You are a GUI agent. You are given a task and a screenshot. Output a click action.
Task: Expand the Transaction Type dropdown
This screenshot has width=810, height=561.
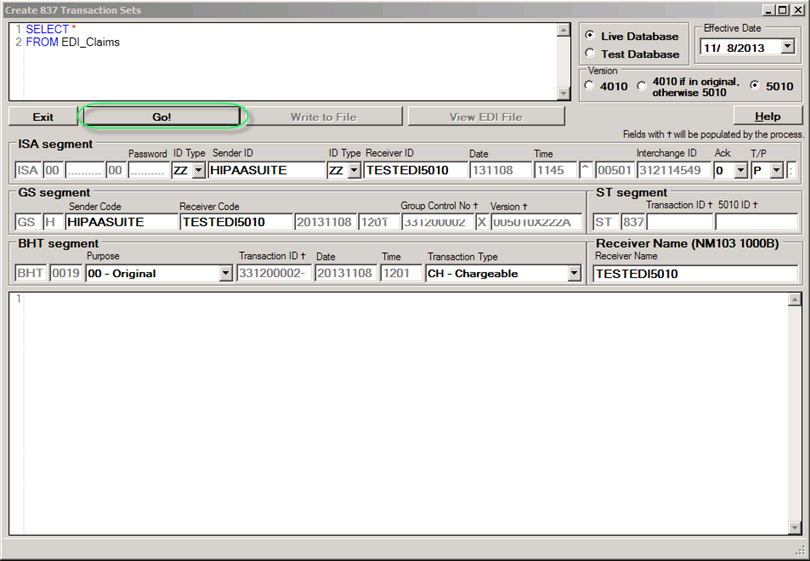pos(574,274)
